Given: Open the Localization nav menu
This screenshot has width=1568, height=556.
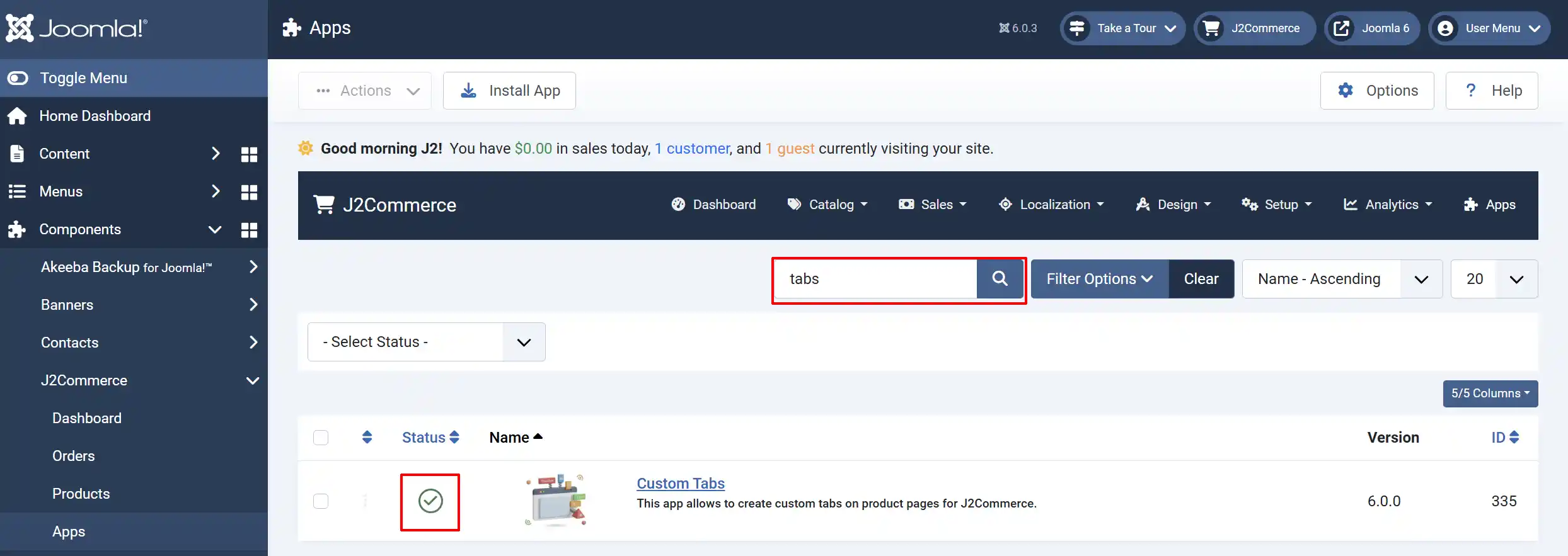Looking at the screenshot, I should (x=1051, y=205).
